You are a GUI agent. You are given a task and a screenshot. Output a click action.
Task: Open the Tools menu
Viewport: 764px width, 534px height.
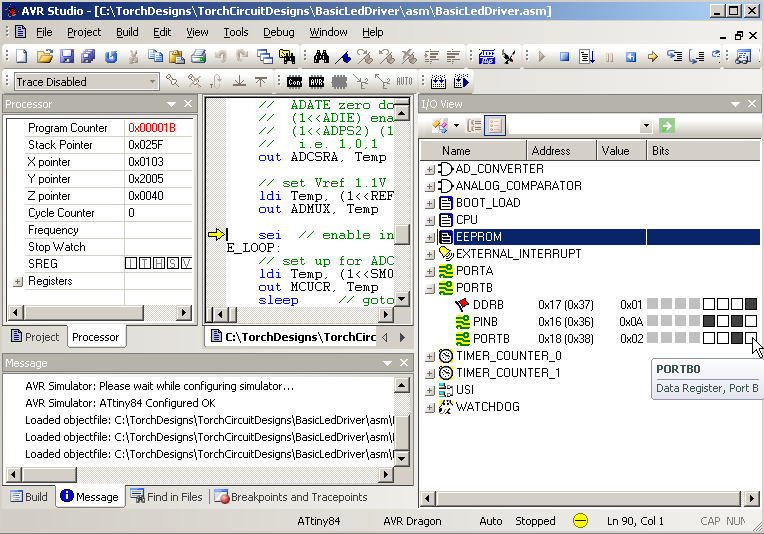(236, 32)
